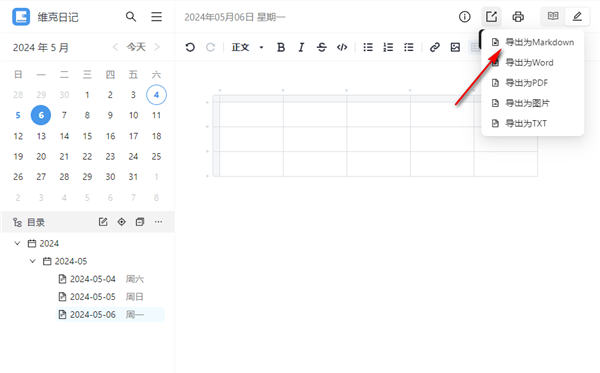This screenshot has width=600, height=373.
Task: Select May 15 in the calendar
Action: tap(87, 136)
